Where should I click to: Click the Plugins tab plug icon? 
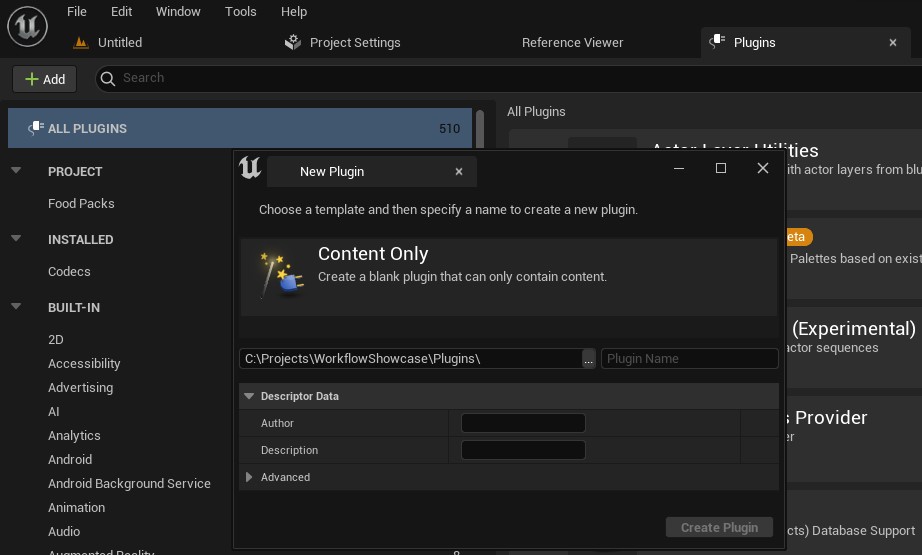tap(717, 42)
